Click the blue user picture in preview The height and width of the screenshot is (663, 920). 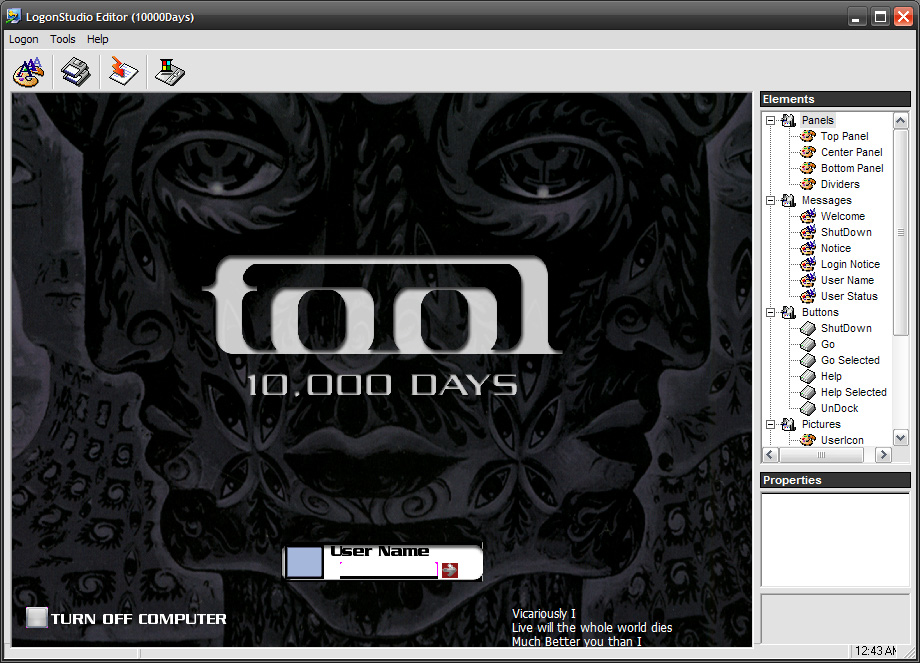(304, 562)
